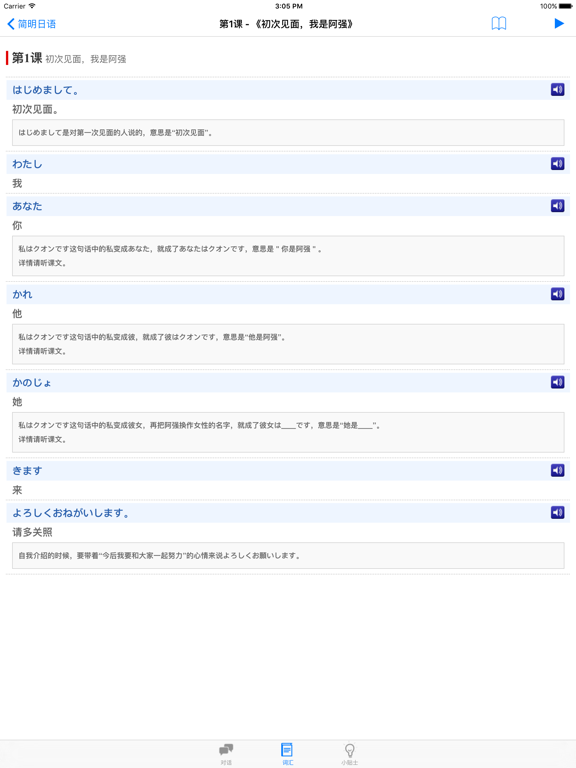576x768 pixels.
Task: Play audio for はじめまして。
Action: tap(557, 90)
